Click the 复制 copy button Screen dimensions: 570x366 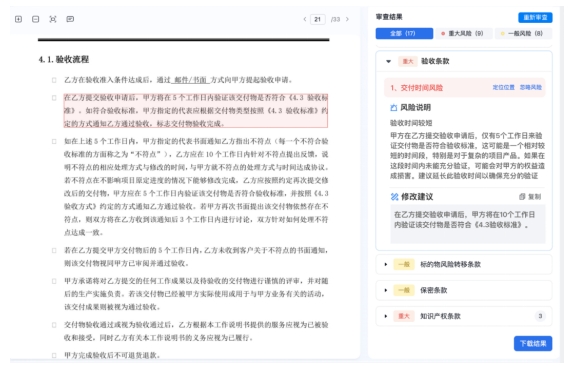530,197
